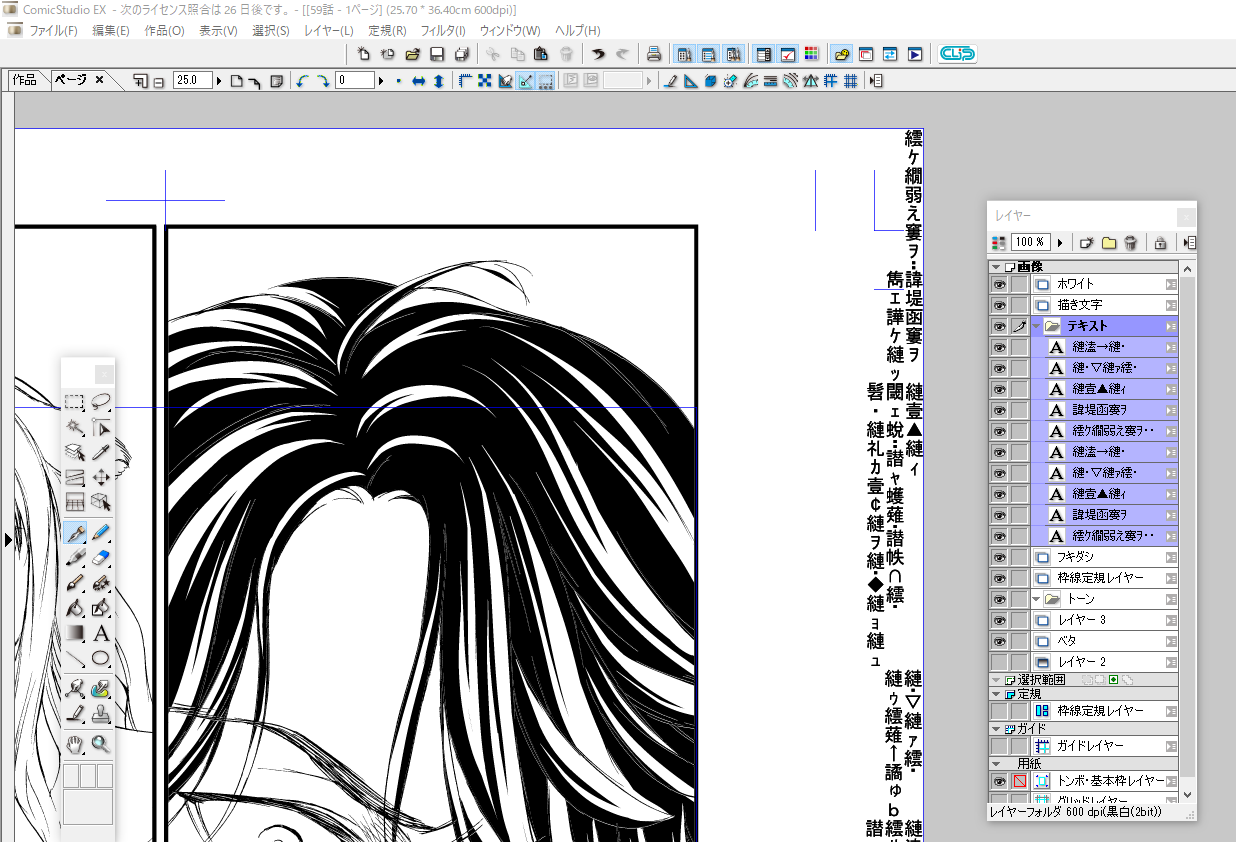Image resolution: width=1236 pixels, height=842 pixels.
Task: Click the CLIP logo button
Action: [957, 54]
